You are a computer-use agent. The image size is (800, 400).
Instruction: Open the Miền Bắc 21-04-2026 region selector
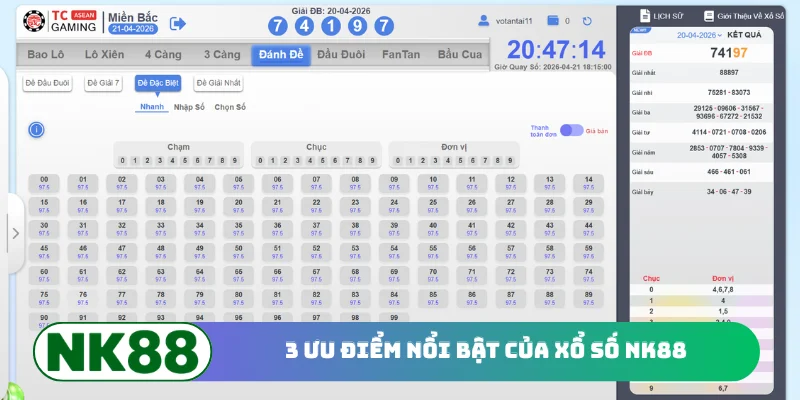click(x=133, y=23)
